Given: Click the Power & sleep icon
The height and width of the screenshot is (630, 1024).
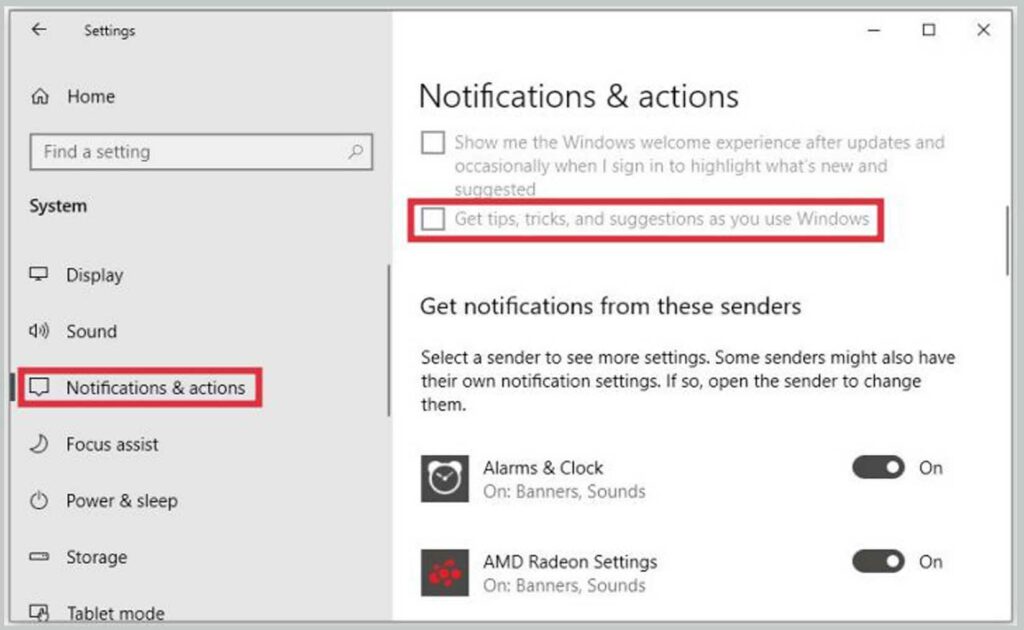Looking at the screenshot, I should point(40,501).
